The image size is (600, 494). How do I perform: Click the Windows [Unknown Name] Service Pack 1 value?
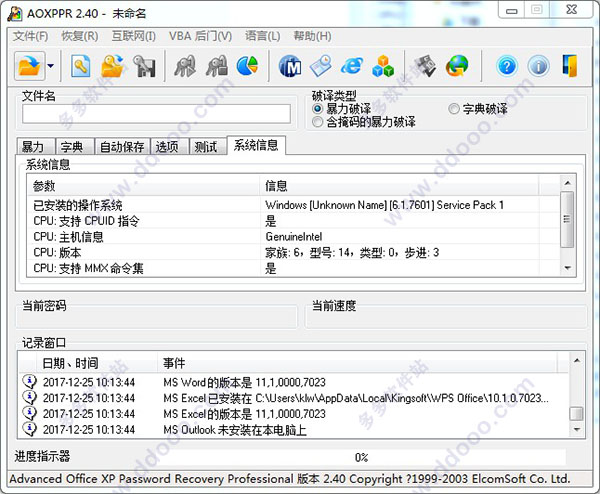[384, 205]
